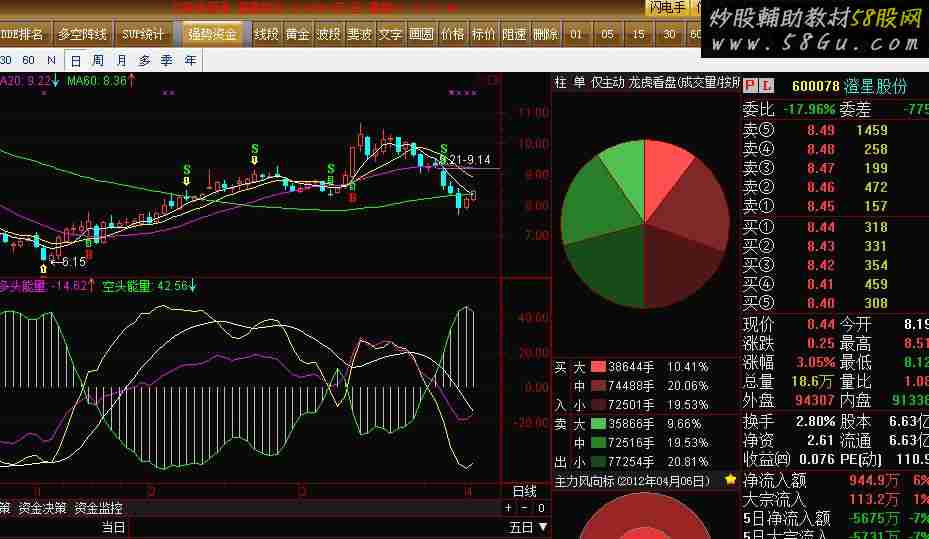Click the 委比 -17.96% value
Image resolution: width=929 pixels, height=539 pixels.
pos(809,110)
